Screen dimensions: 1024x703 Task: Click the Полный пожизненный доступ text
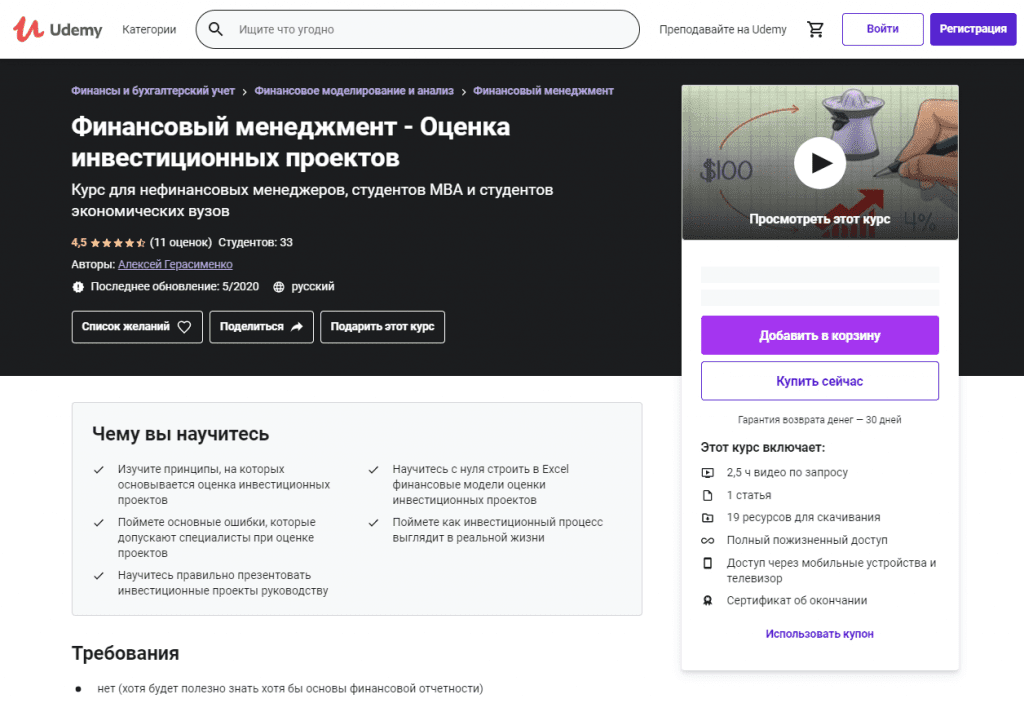pyautogui.click(x=807, y=540)
